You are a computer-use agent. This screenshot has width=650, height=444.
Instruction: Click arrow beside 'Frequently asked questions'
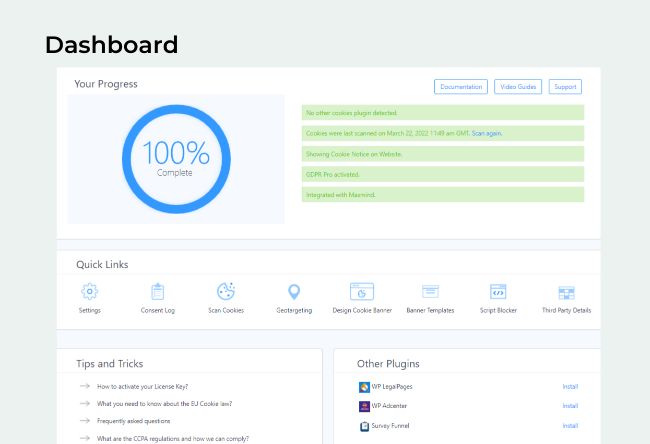[x=85, y=420]
